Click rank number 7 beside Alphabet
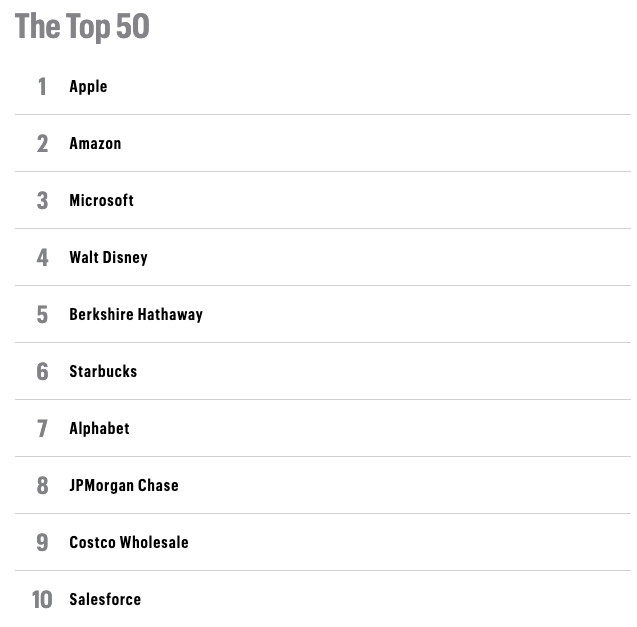The image size is (637, 627). pyautogui.click(x=42, y=429)
